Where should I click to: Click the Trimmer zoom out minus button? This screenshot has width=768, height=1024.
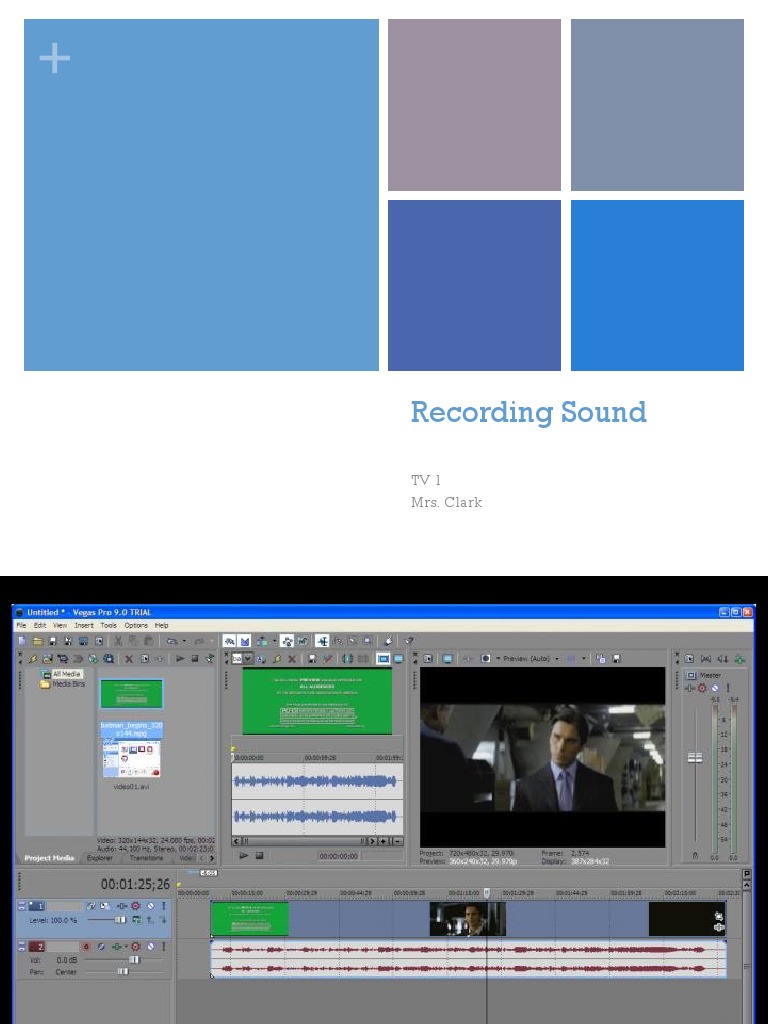[398, 840]
